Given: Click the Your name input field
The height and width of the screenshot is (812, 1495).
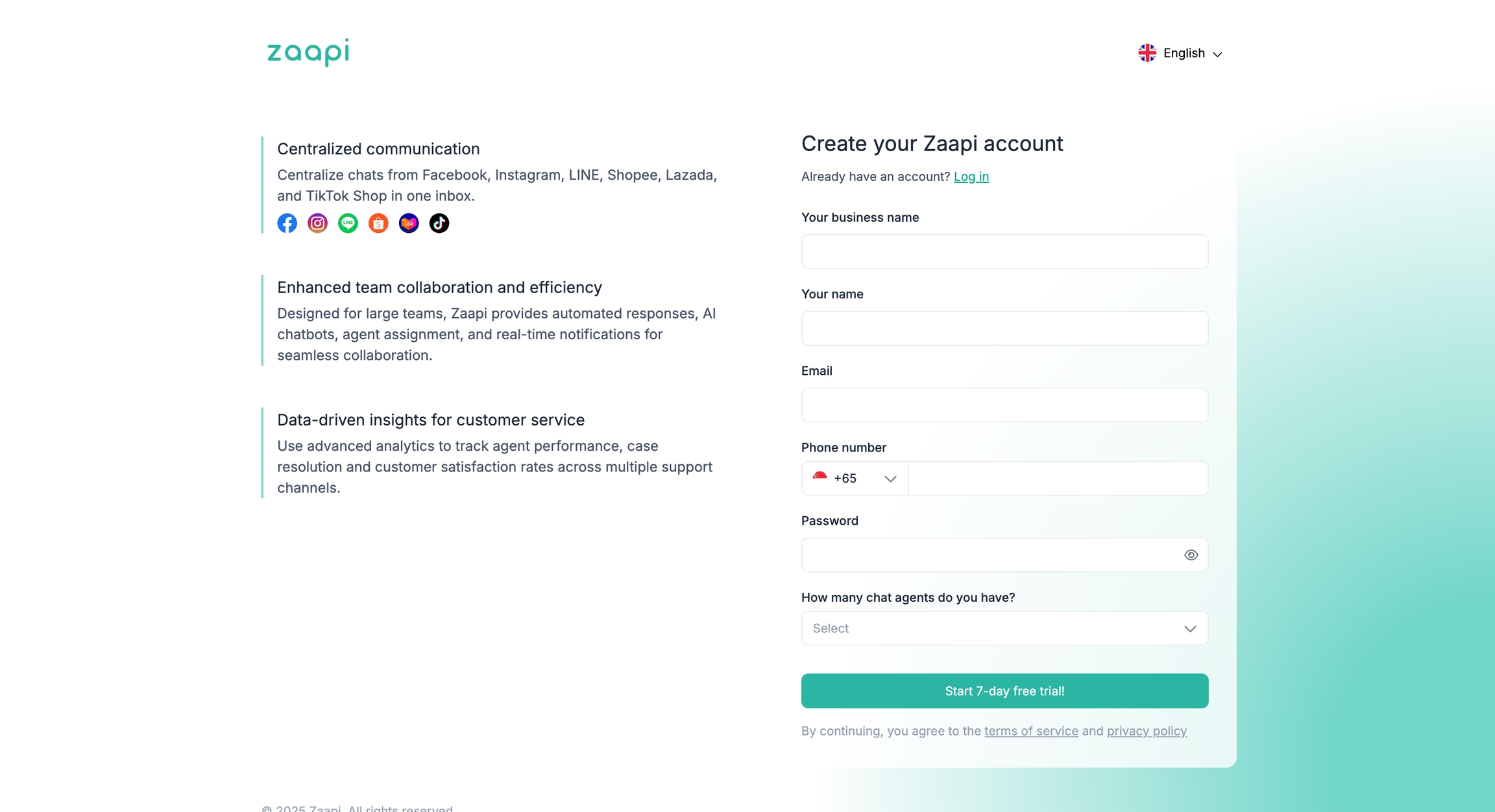Looking at the screenshot, I should [1004, 328].
